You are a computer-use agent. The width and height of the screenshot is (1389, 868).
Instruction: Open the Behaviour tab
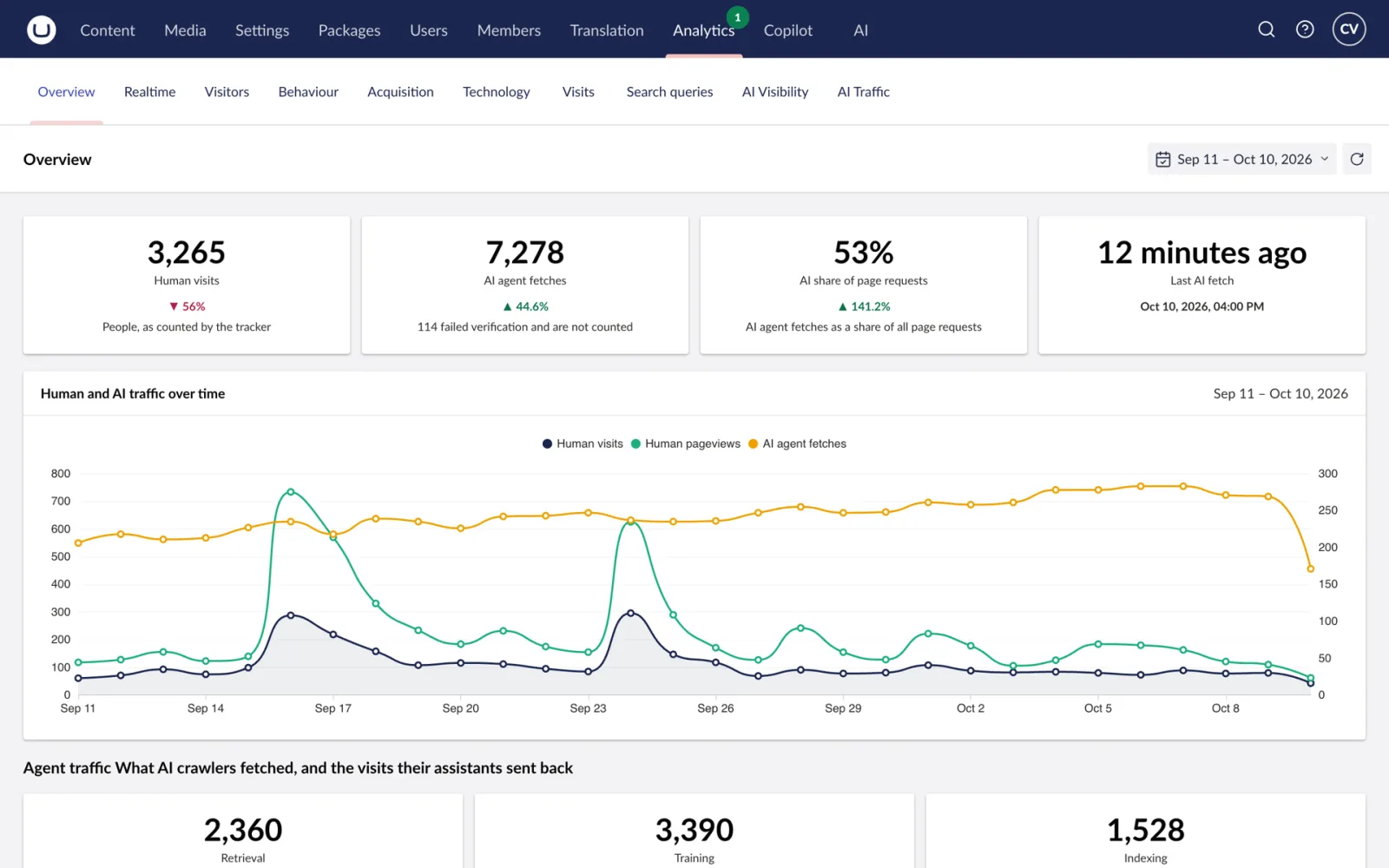click(308, 92)
